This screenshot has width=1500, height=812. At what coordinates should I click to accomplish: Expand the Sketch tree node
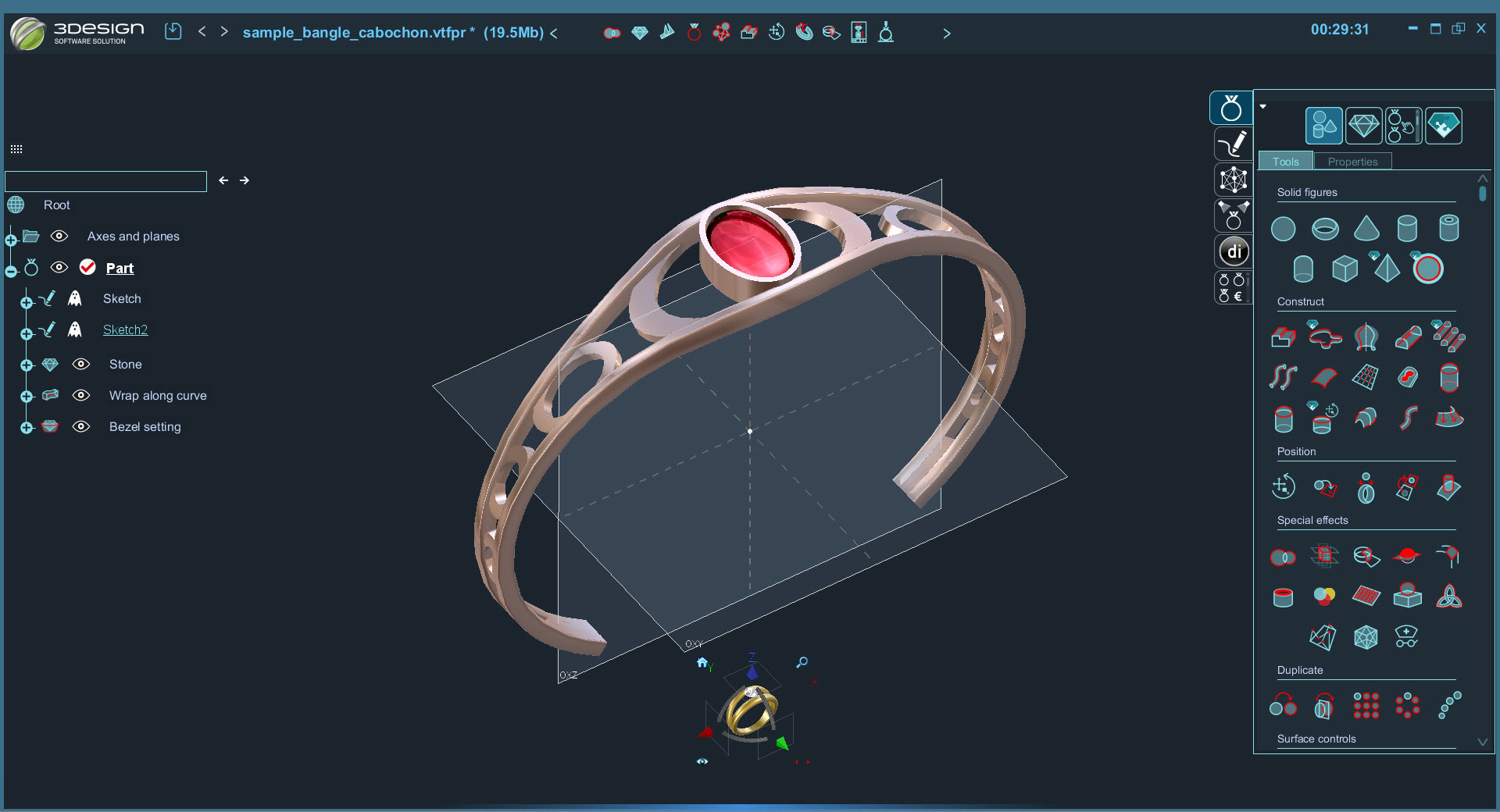[27, 302]
